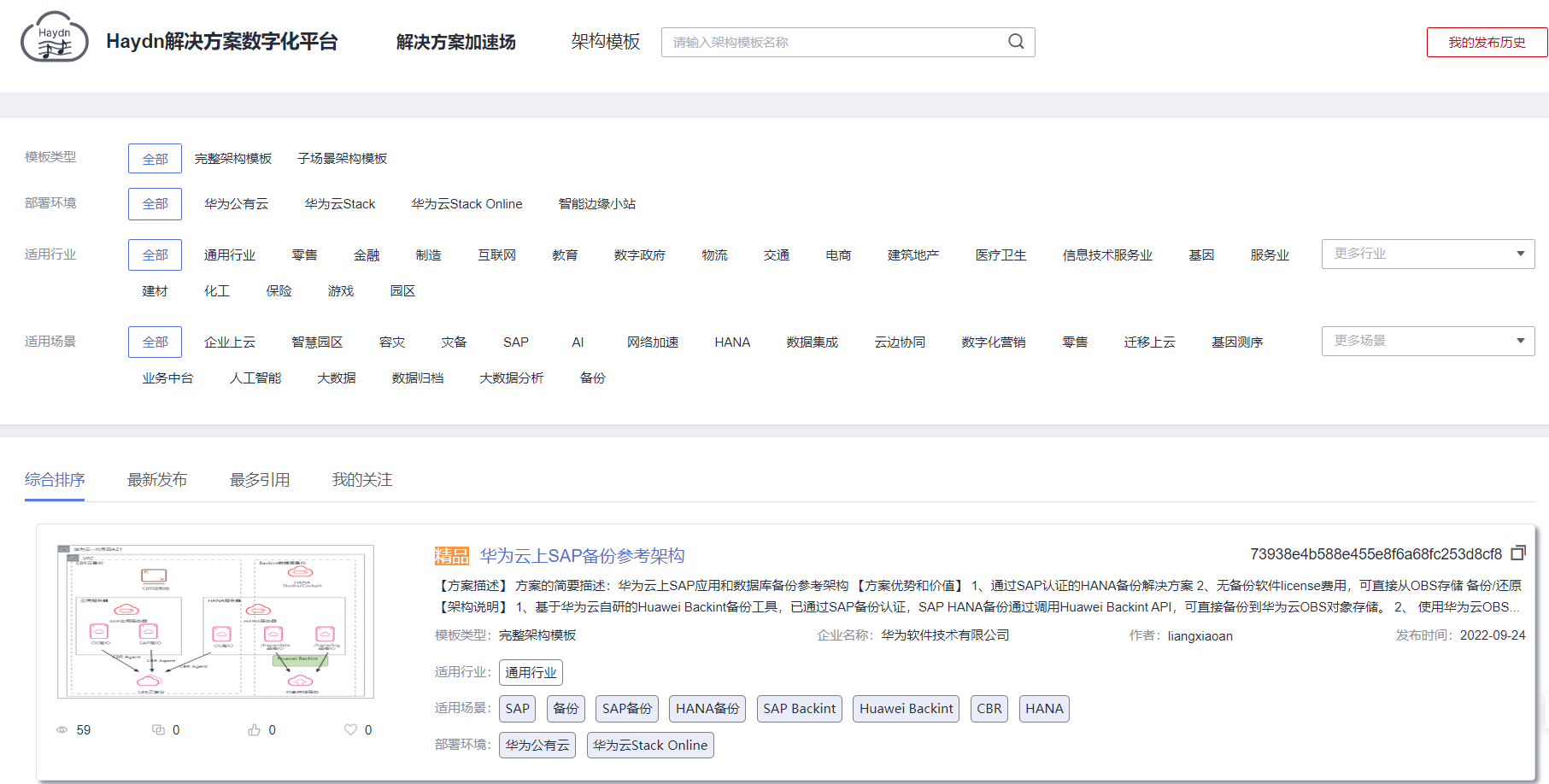Click the search magnifier icon
Viewport: 1549px width, 784px height.
point(1016,42)
